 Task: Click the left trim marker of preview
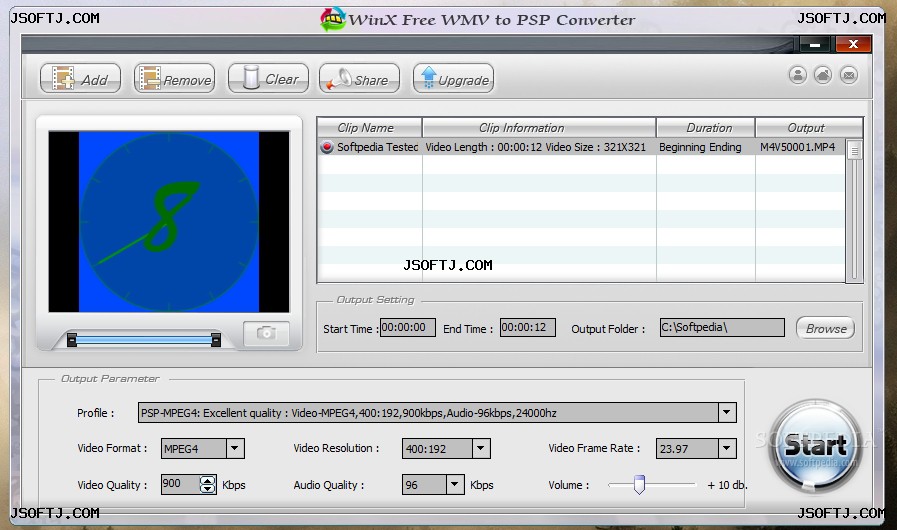coord(72,339)
